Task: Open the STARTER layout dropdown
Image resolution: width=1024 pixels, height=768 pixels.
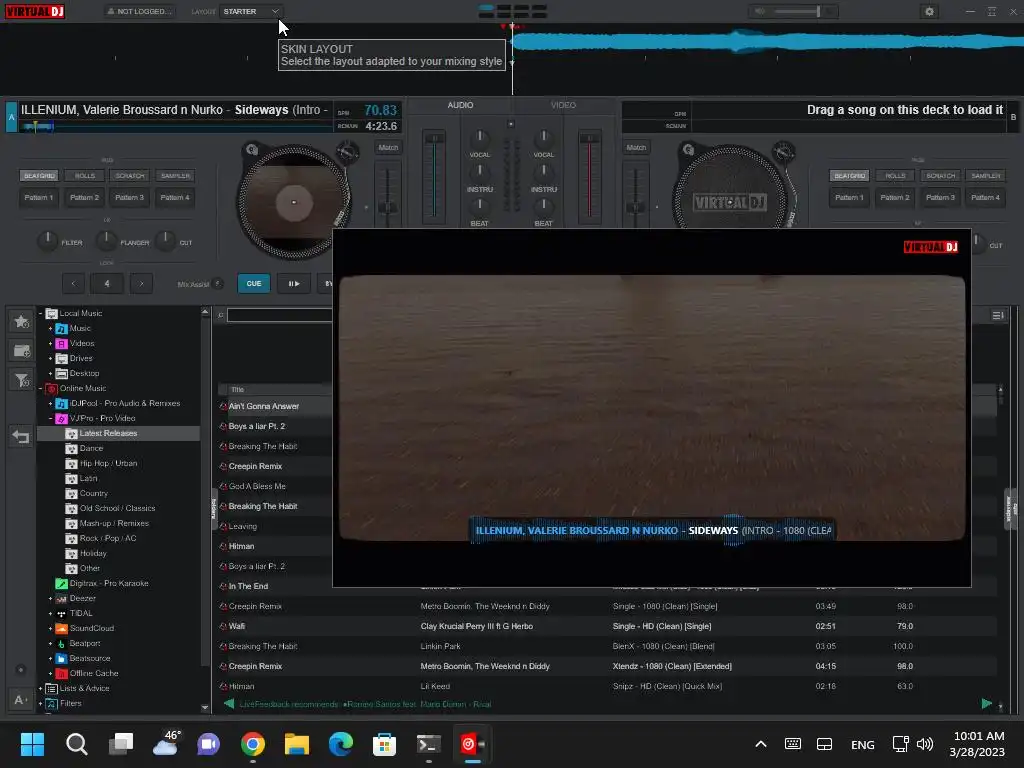Action: (x=251, y=11)
